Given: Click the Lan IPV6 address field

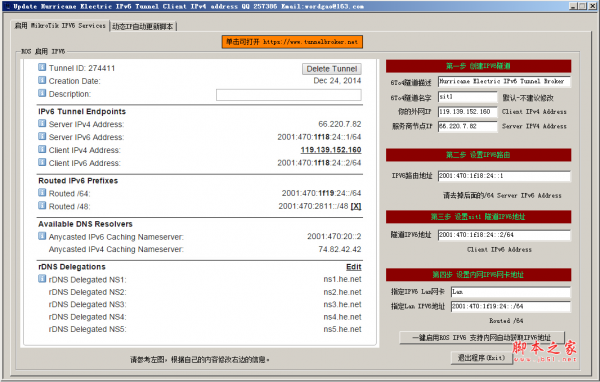Looking at the screenshot, I should (x=510, y=306).
